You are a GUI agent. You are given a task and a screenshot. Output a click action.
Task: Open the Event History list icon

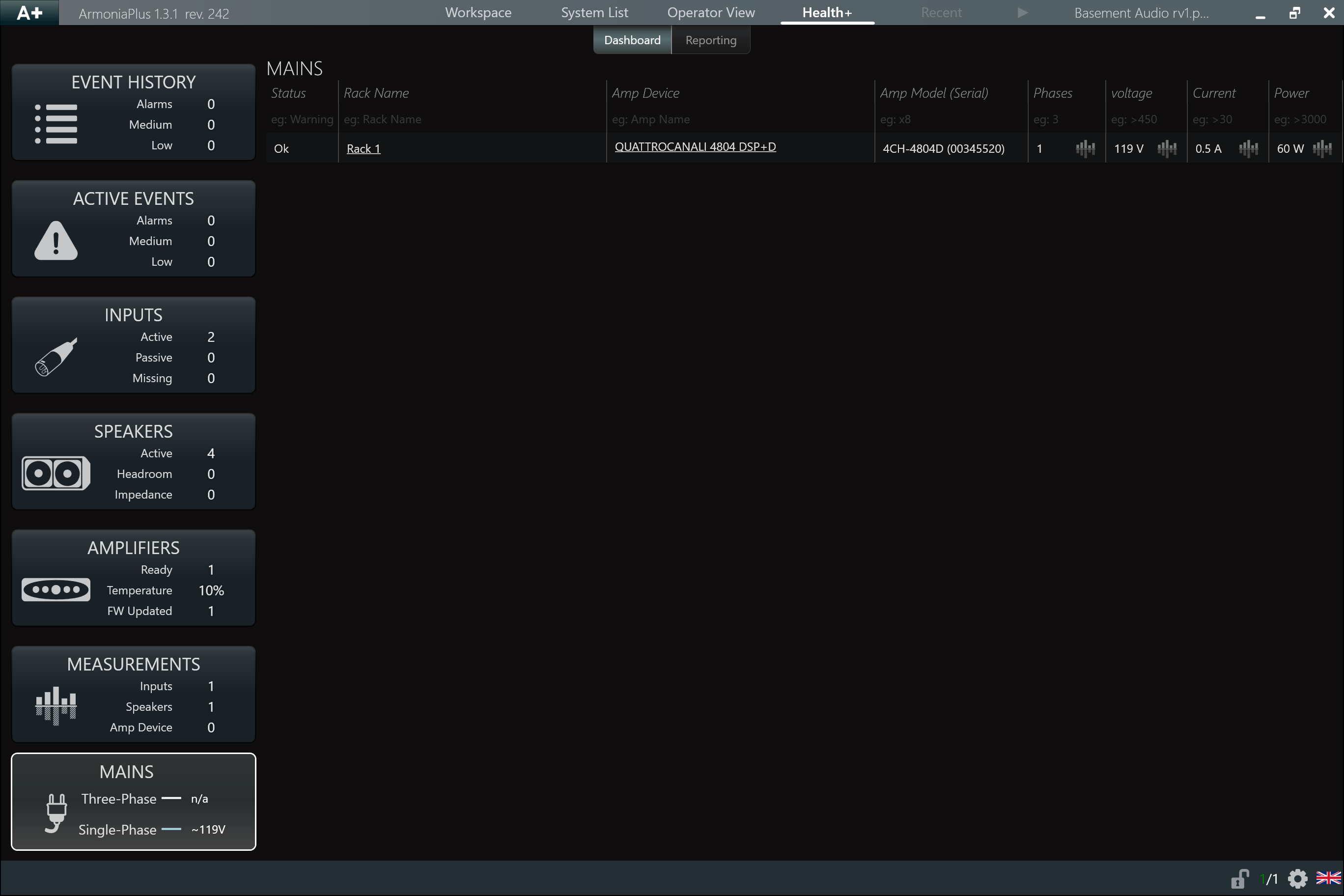(x=56, y=124)
